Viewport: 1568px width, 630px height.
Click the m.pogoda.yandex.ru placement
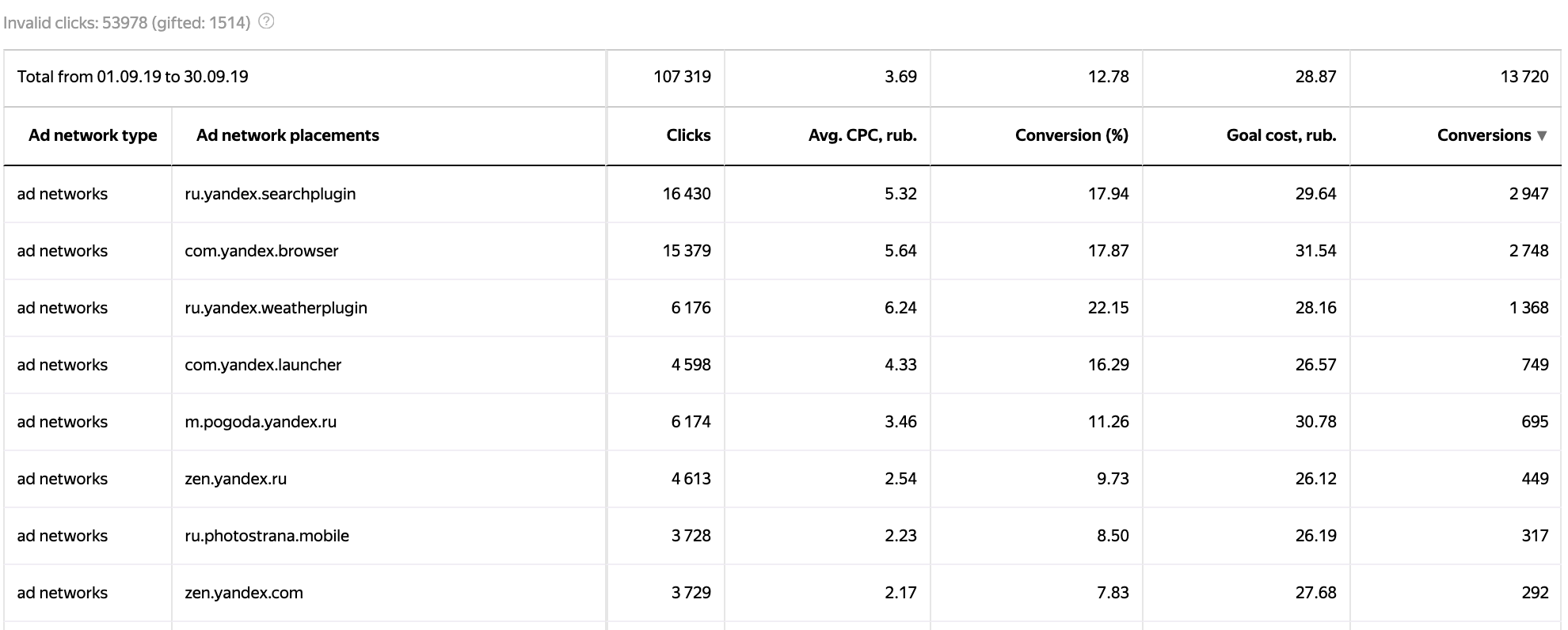[261, 422]
